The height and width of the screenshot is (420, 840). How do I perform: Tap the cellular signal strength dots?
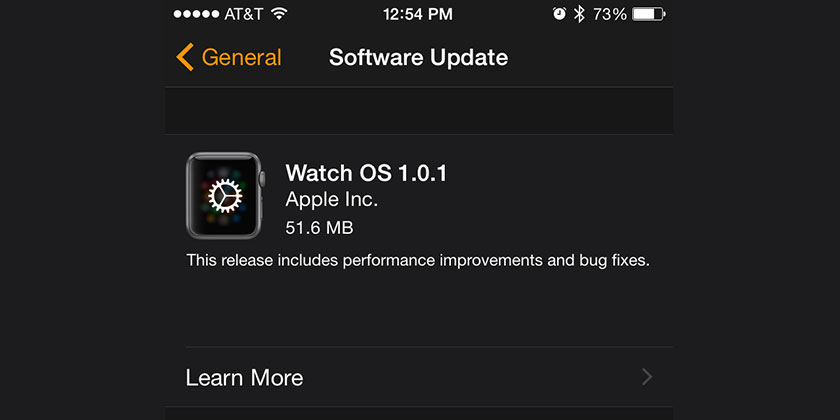pos(197,14)
